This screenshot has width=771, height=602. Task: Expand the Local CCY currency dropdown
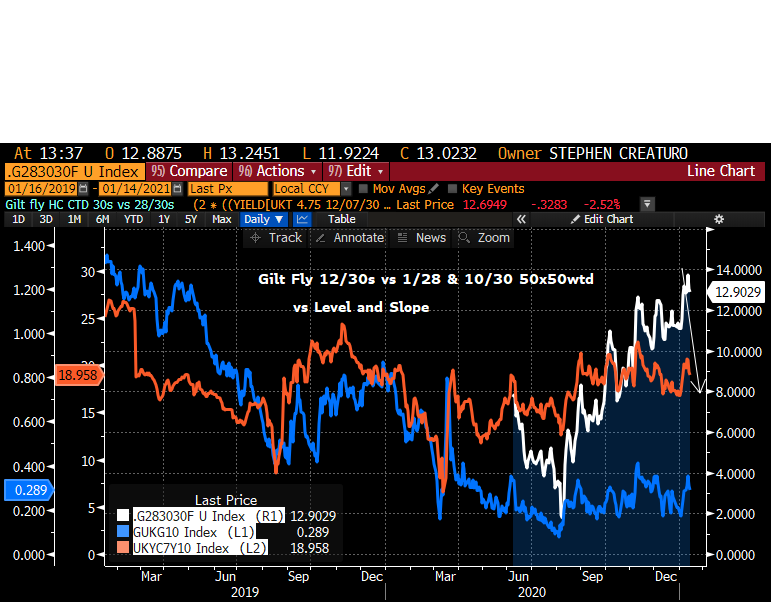(x=346, y=189)
